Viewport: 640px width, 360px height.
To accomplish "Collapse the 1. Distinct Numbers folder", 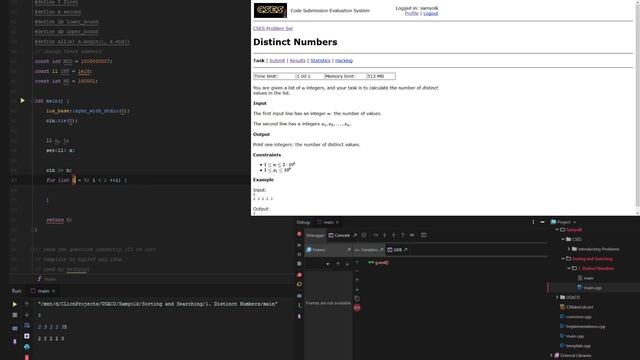I will 569,269.
